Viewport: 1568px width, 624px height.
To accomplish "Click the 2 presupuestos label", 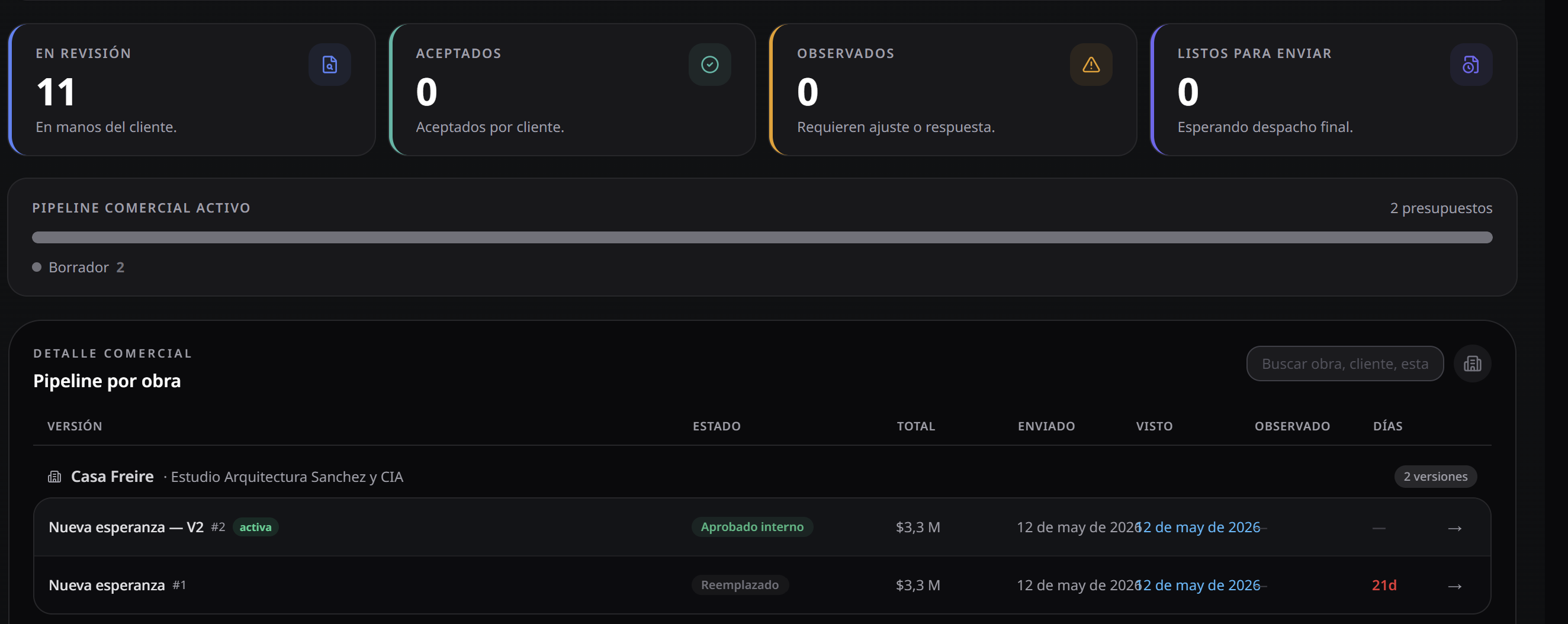I will (x=1441, y=208).
